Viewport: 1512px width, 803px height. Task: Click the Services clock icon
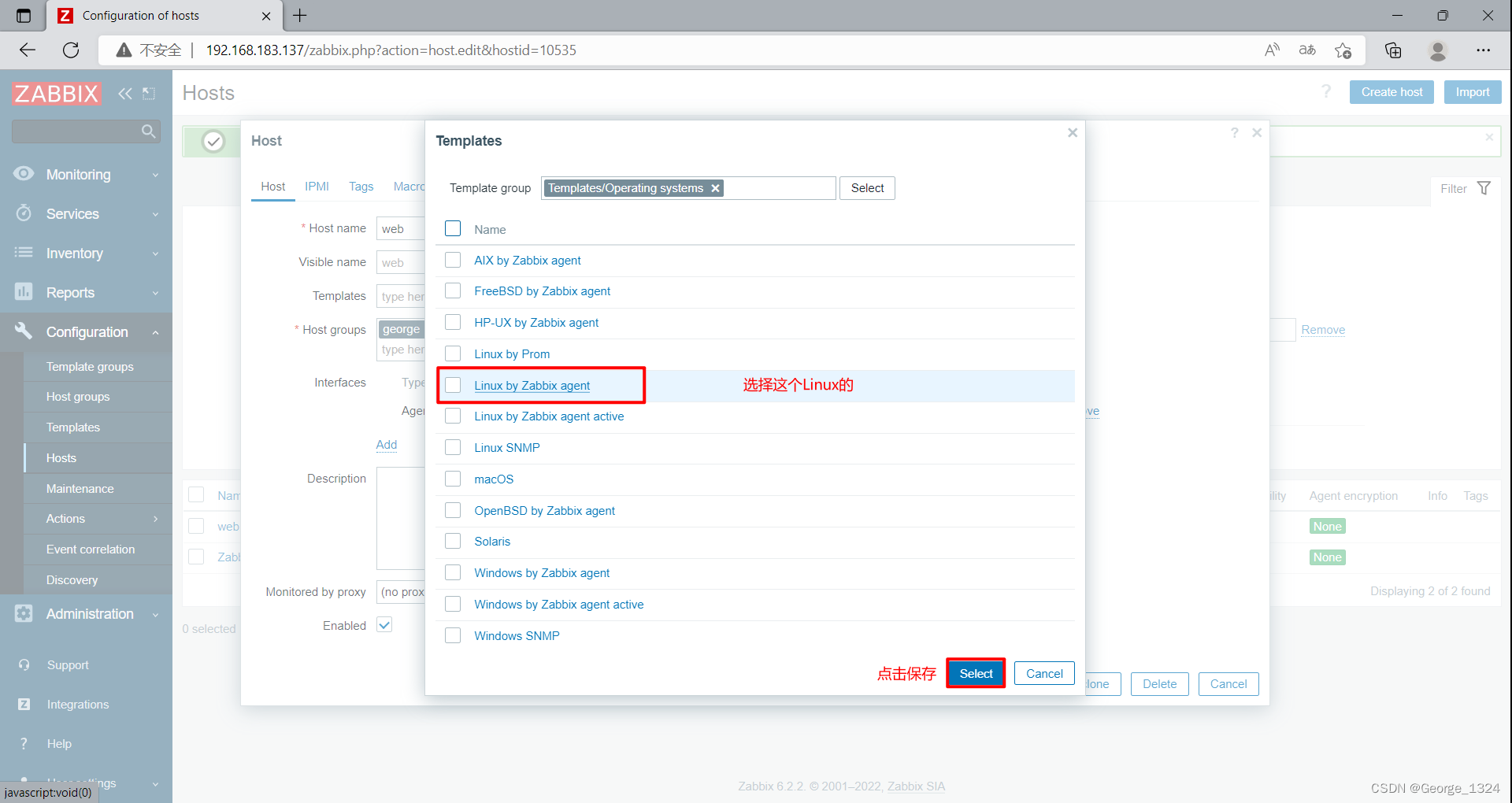point(24,213)
